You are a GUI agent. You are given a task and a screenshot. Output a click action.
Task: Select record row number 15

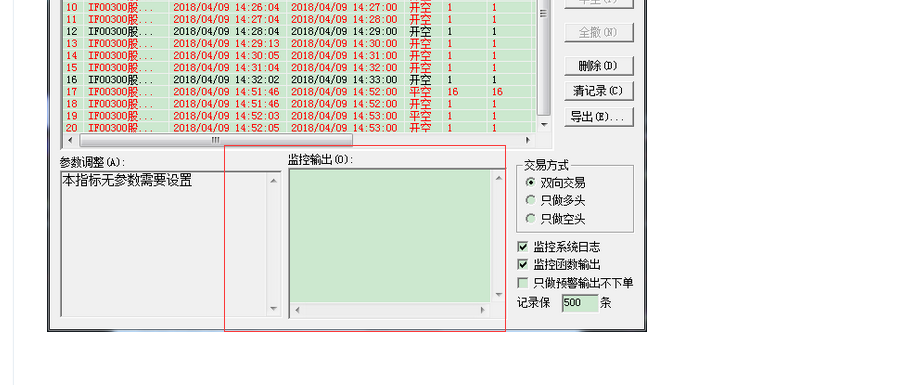(298, 67)
